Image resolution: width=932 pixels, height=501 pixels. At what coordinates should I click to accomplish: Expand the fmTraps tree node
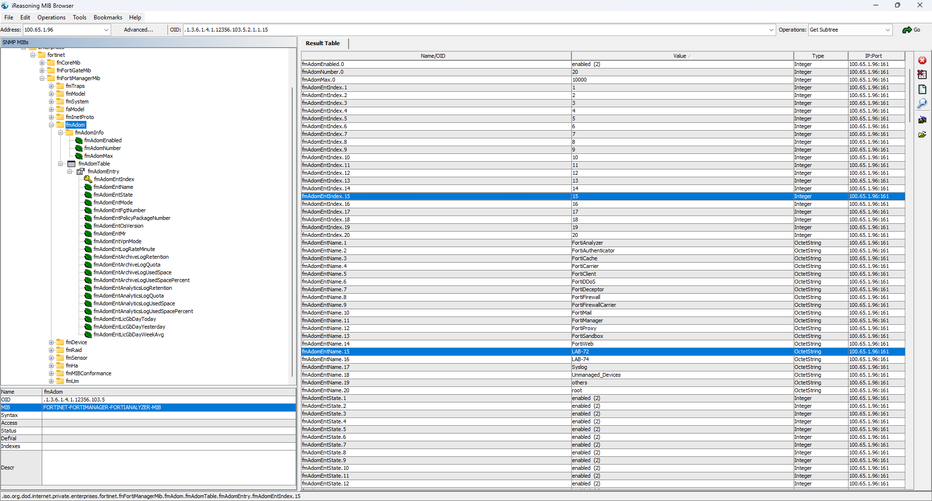[51, 86]
